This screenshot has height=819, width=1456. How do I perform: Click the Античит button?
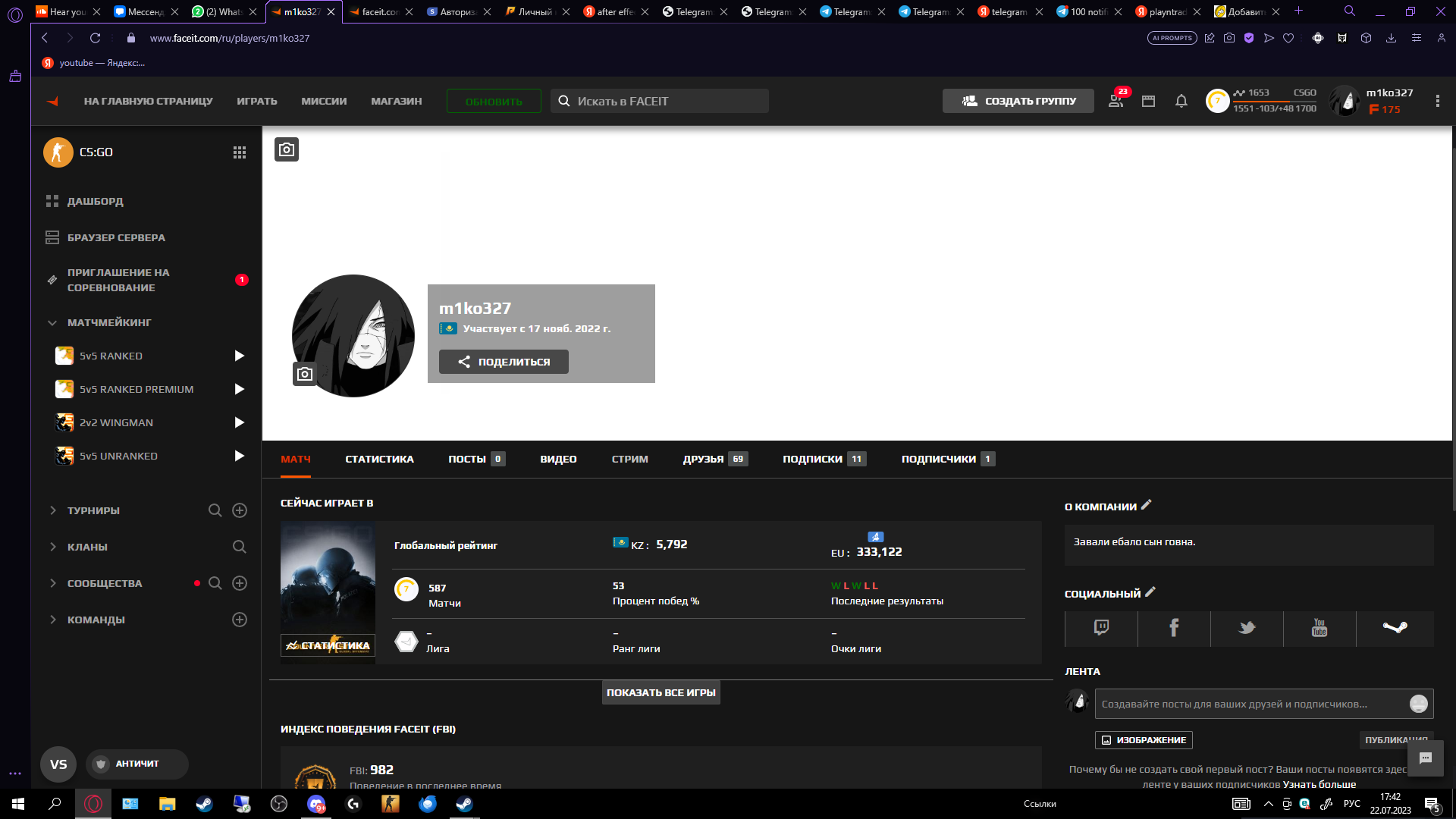[x=136, y=764]
